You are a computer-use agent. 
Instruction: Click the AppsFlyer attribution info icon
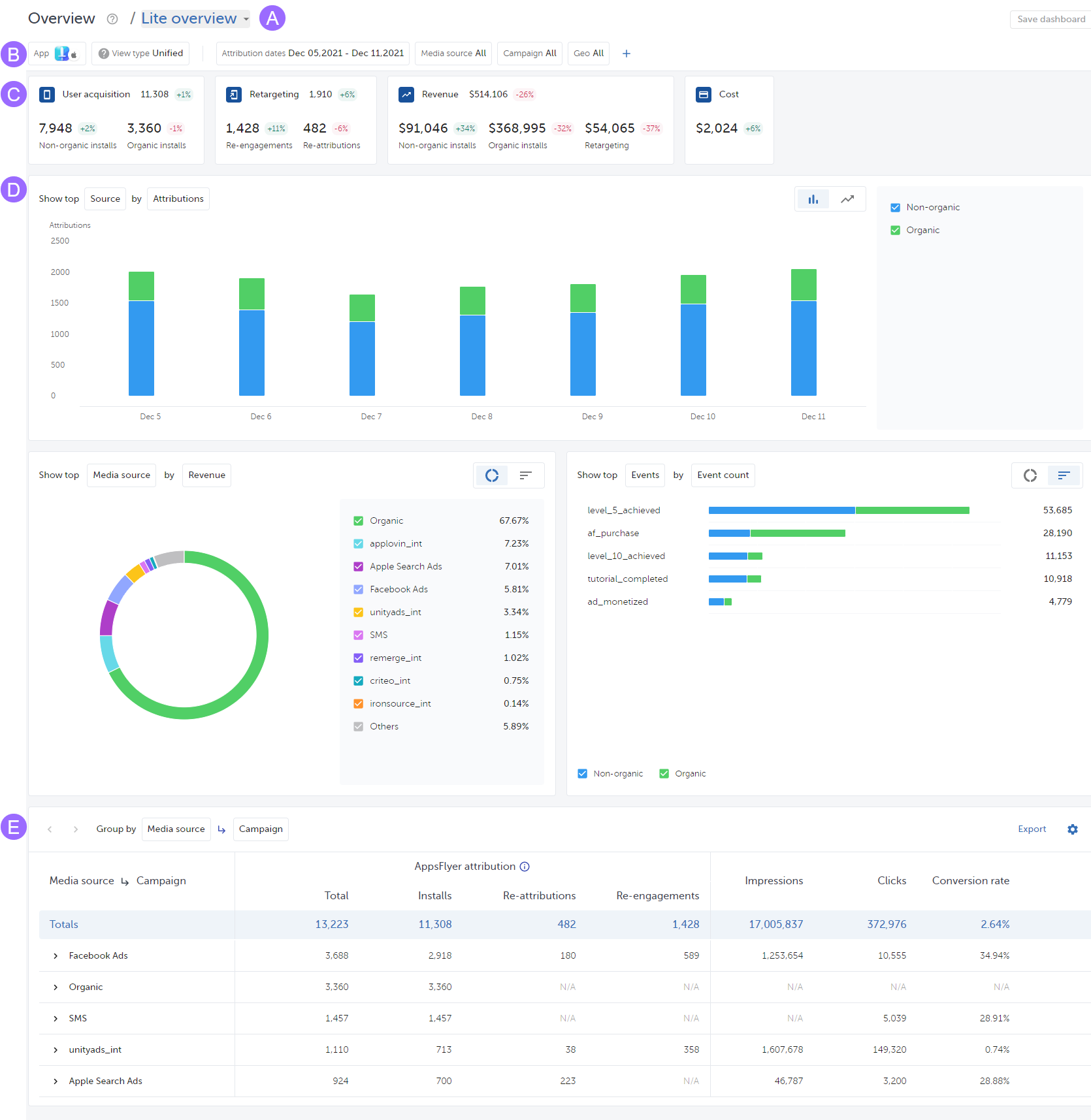pos(525,866)
